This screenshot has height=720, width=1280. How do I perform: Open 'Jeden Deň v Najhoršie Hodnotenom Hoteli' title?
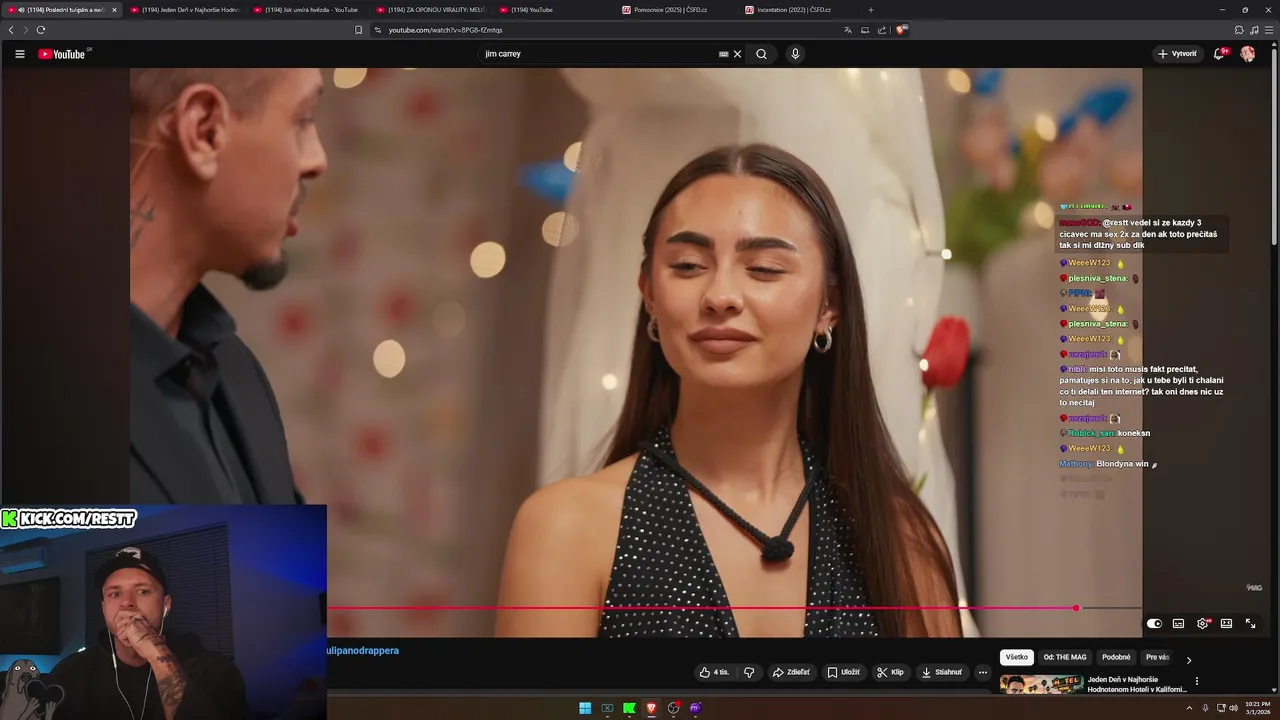1137,685
